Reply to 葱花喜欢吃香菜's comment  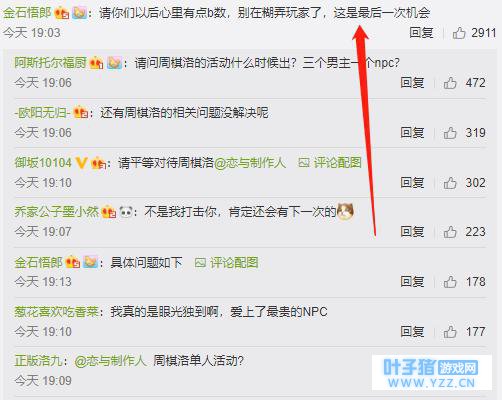coord(412,332)
